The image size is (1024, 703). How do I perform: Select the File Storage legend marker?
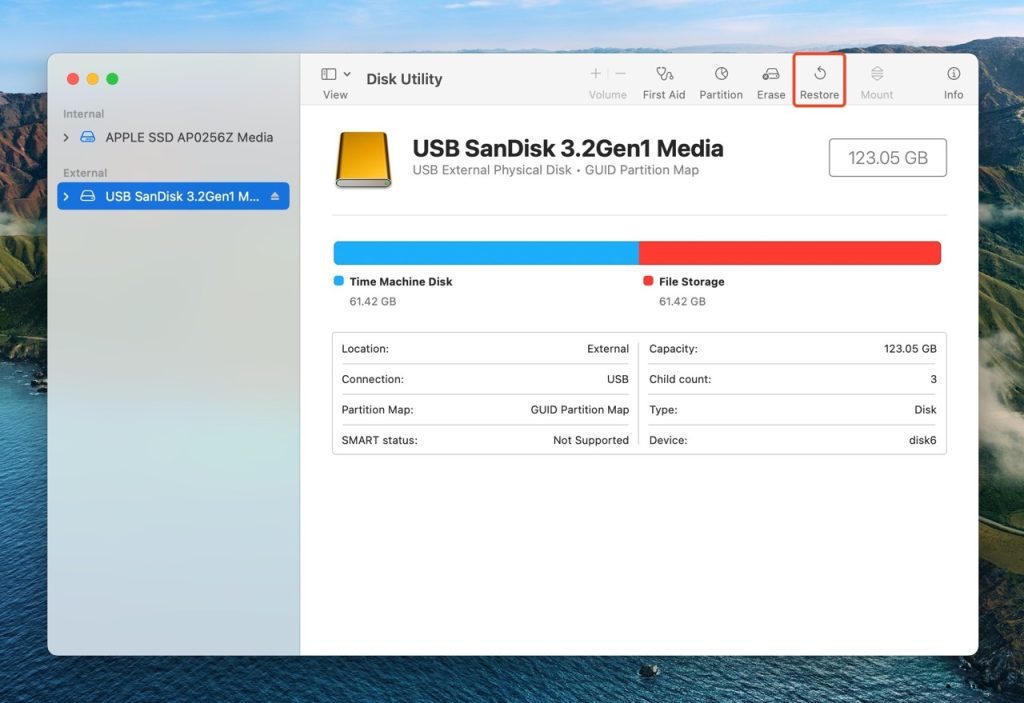648,281
